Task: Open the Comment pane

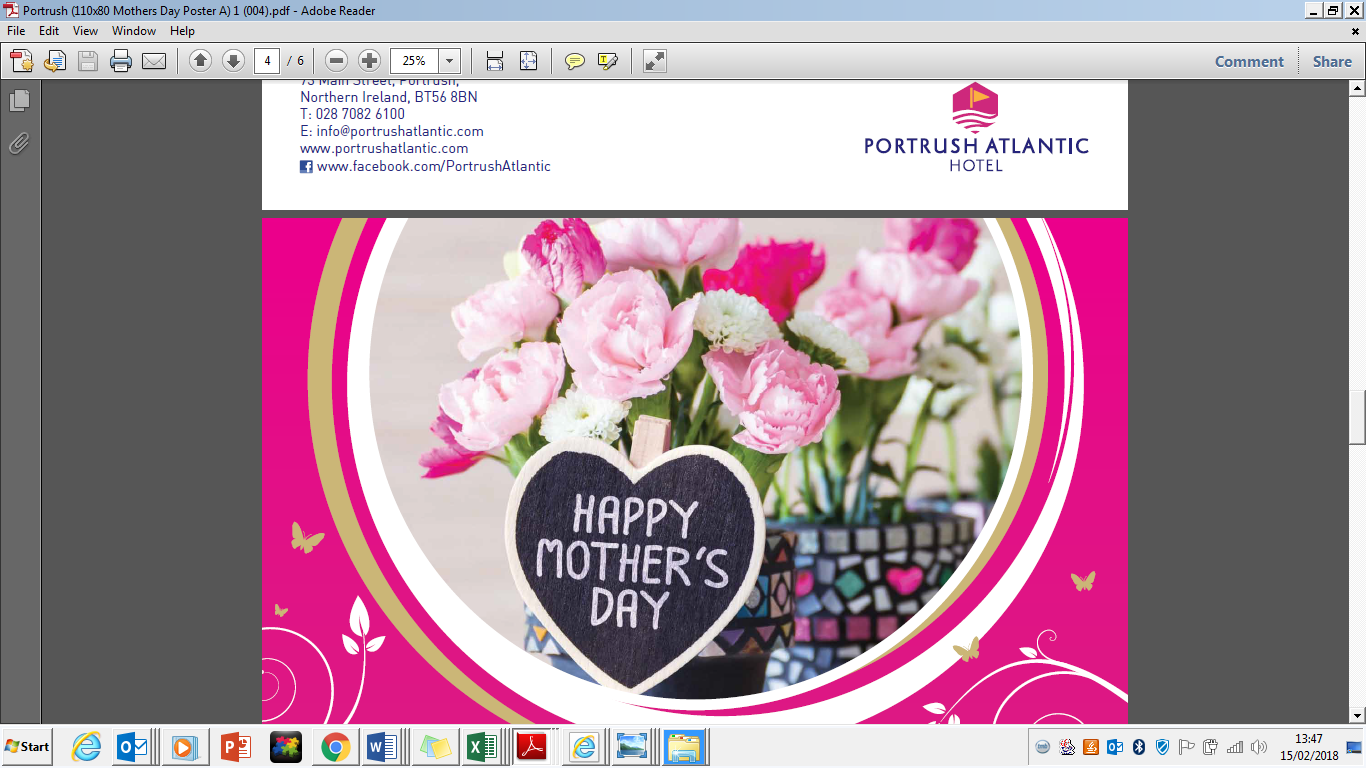Action: (x=1249, y=61)
